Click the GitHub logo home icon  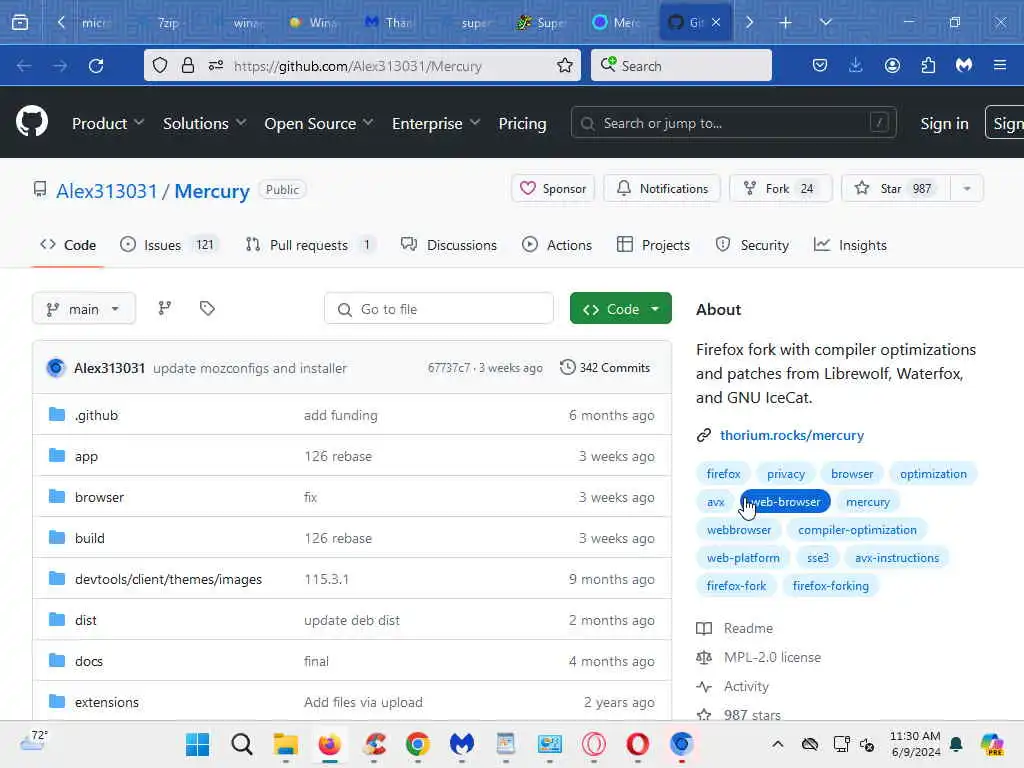(x=32, y=121)
